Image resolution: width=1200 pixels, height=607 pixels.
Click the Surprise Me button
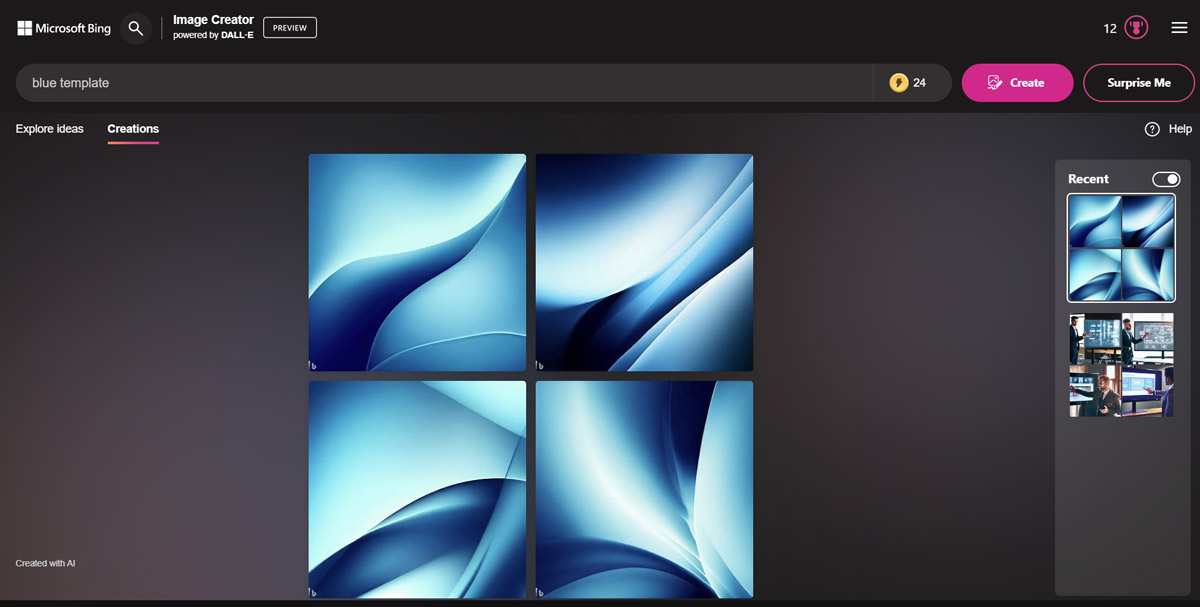(1139, 83)
